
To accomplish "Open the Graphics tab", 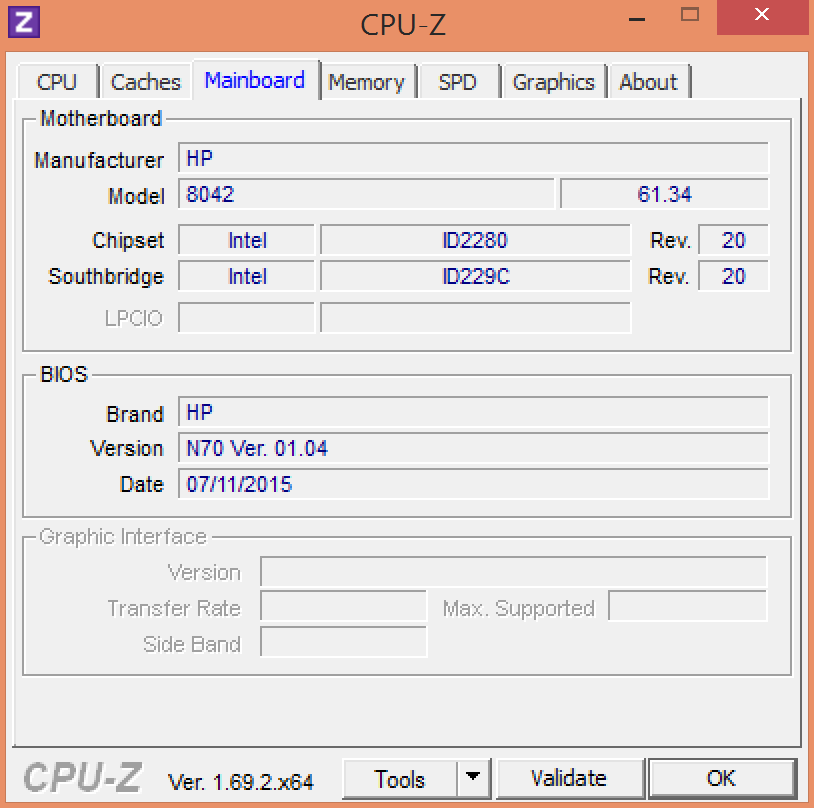I will 553,82.
